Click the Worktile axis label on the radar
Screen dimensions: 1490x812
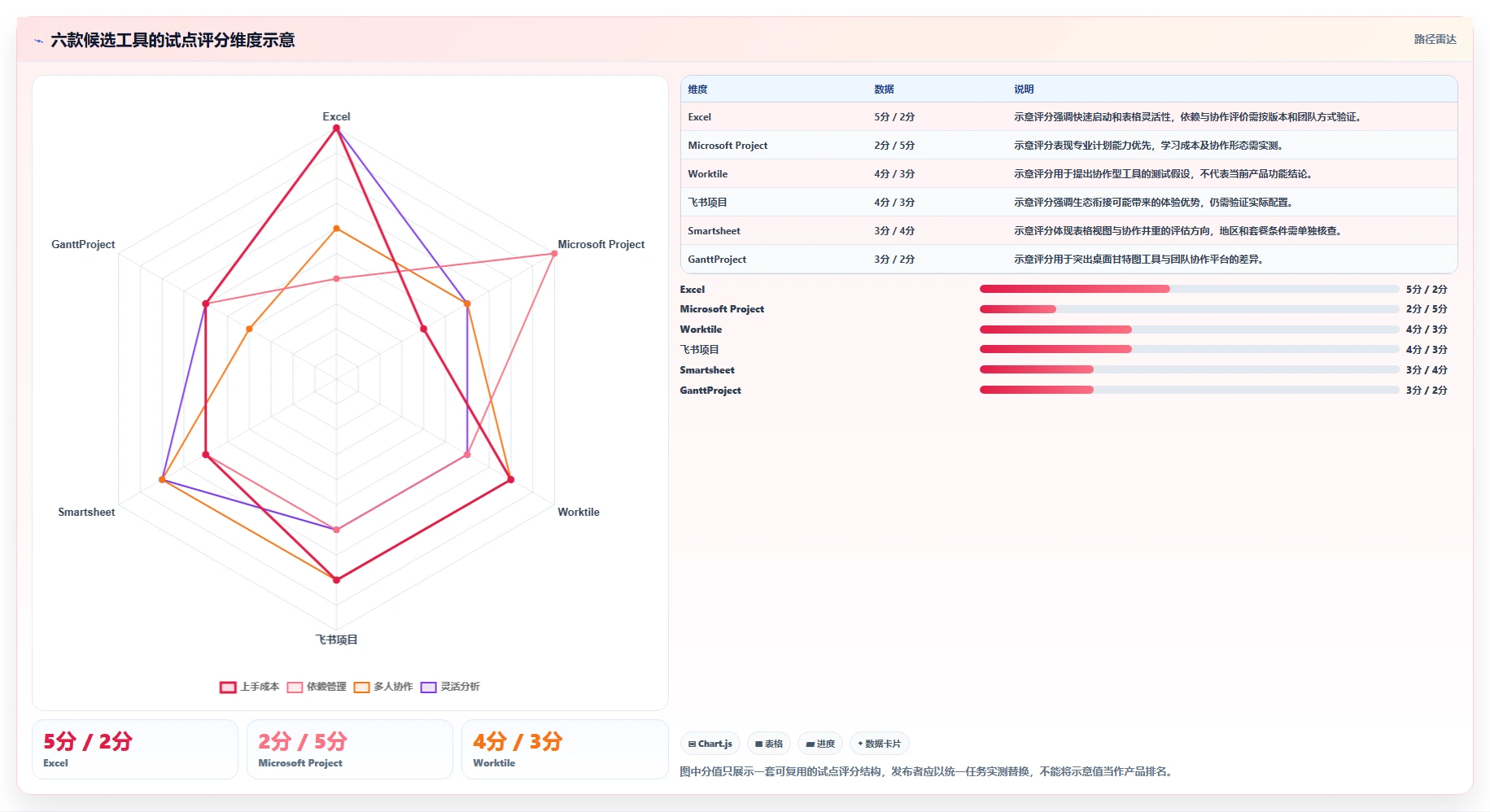click(579, 513)
